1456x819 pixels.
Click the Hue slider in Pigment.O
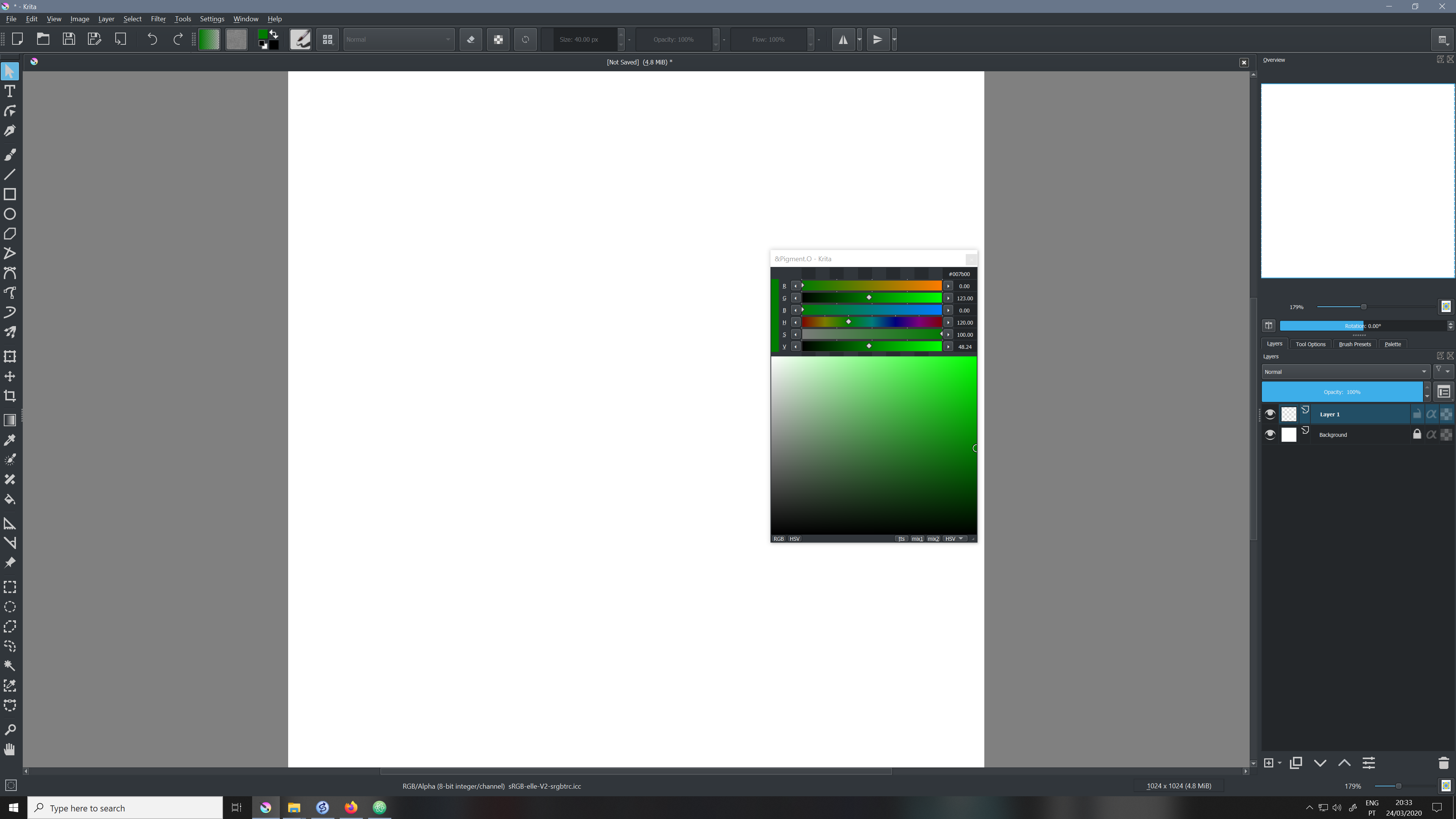pos(872,322)
